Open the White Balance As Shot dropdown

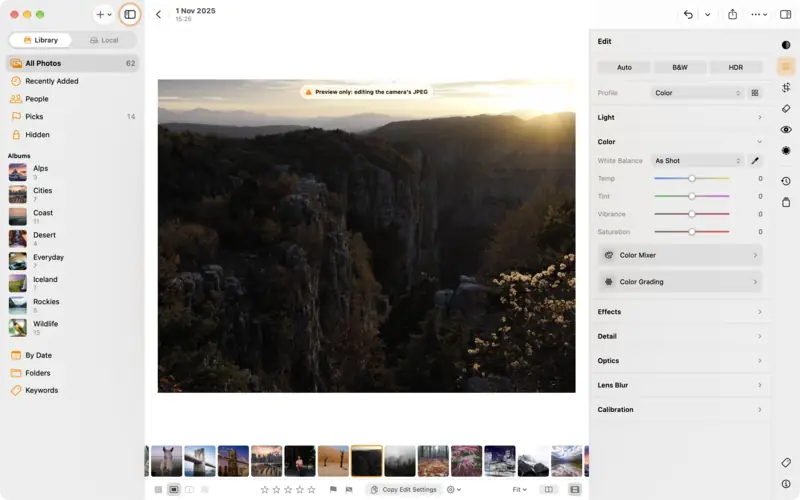(697, 161)
